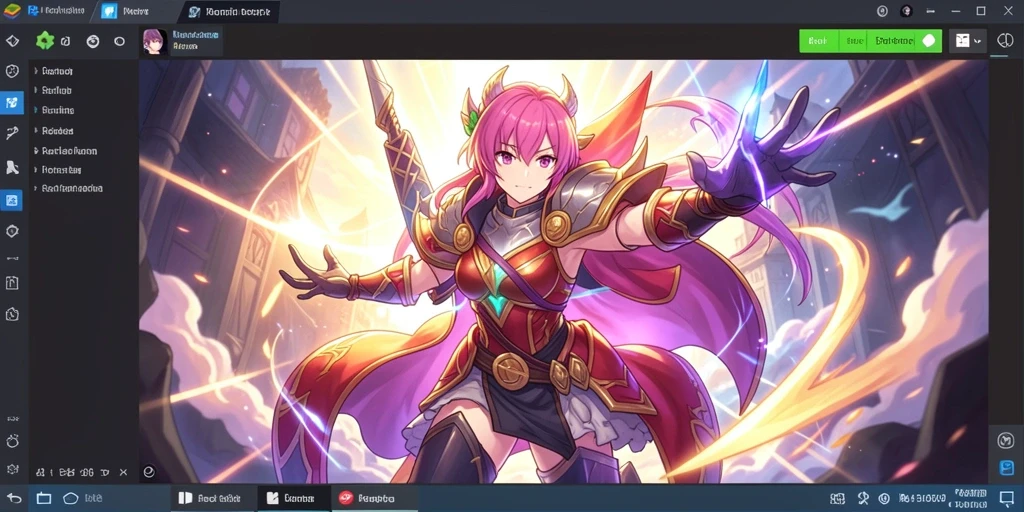Viewport: 1024px width, 512px height.
Task: Click the profile name text next to the avatar
Action: point(197,35)
